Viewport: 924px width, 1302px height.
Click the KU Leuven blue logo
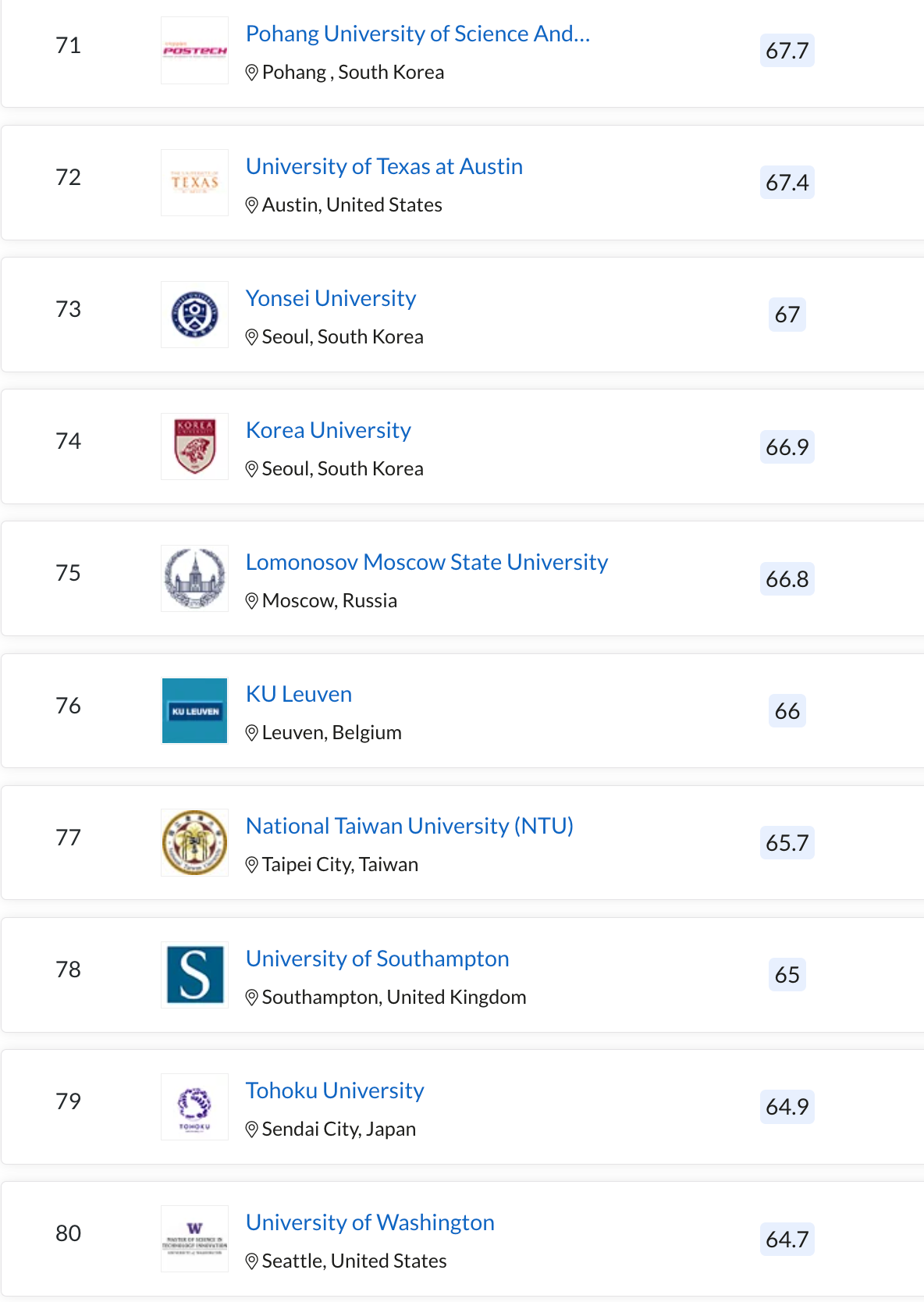[194, 710]
